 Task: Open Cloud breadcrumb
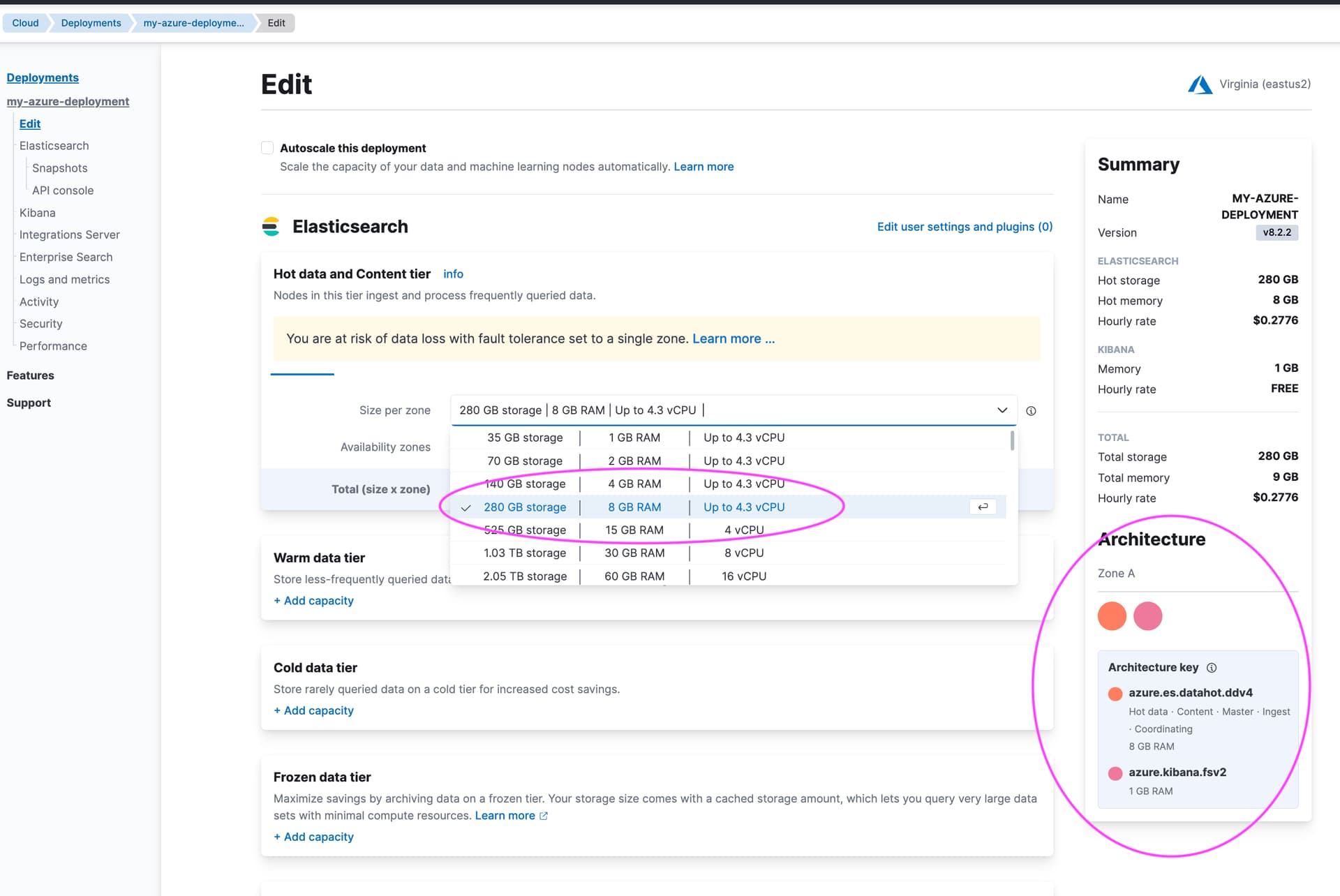point(25,23)
